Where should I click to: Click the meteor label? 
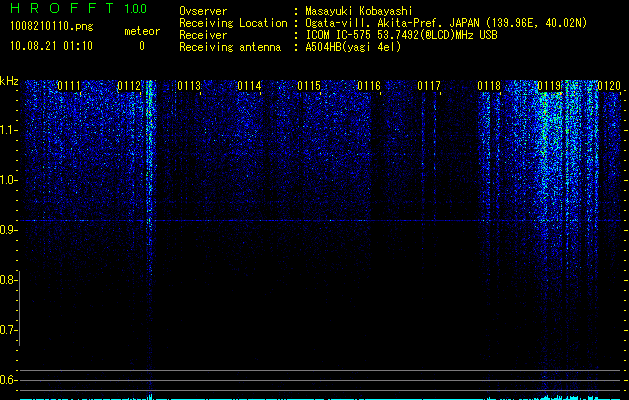click(142, 31)
